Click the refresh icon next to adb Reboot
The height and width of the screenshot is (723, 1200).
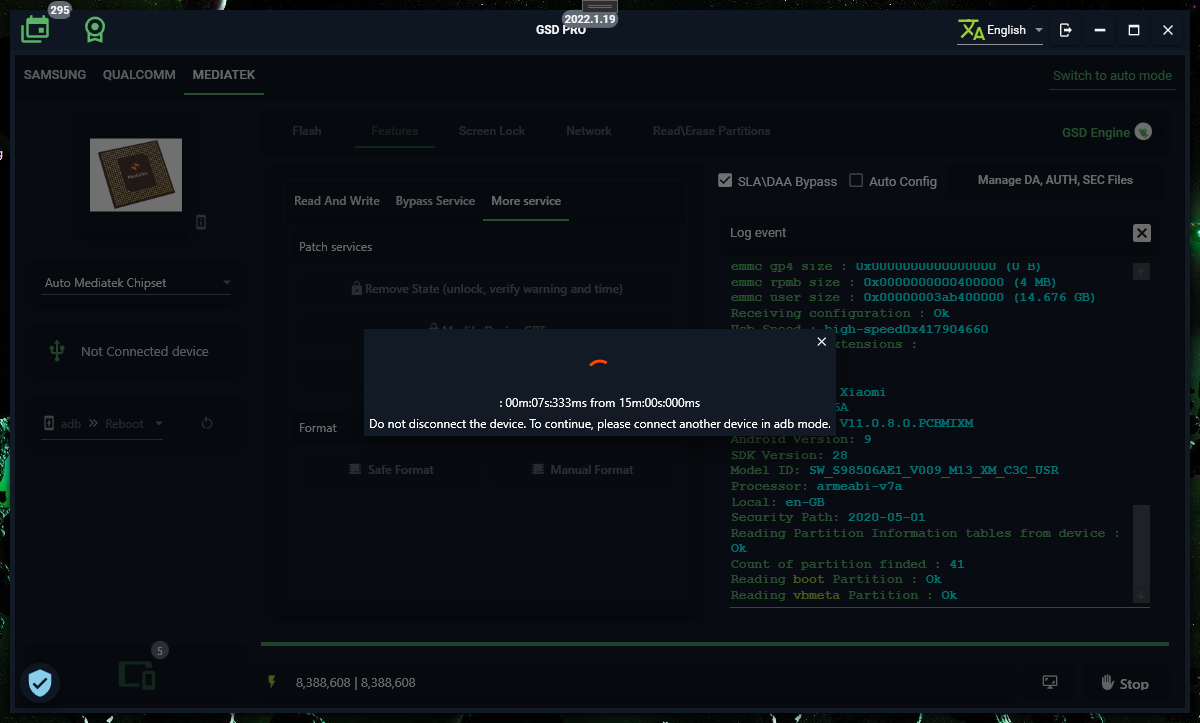(207, 423)
